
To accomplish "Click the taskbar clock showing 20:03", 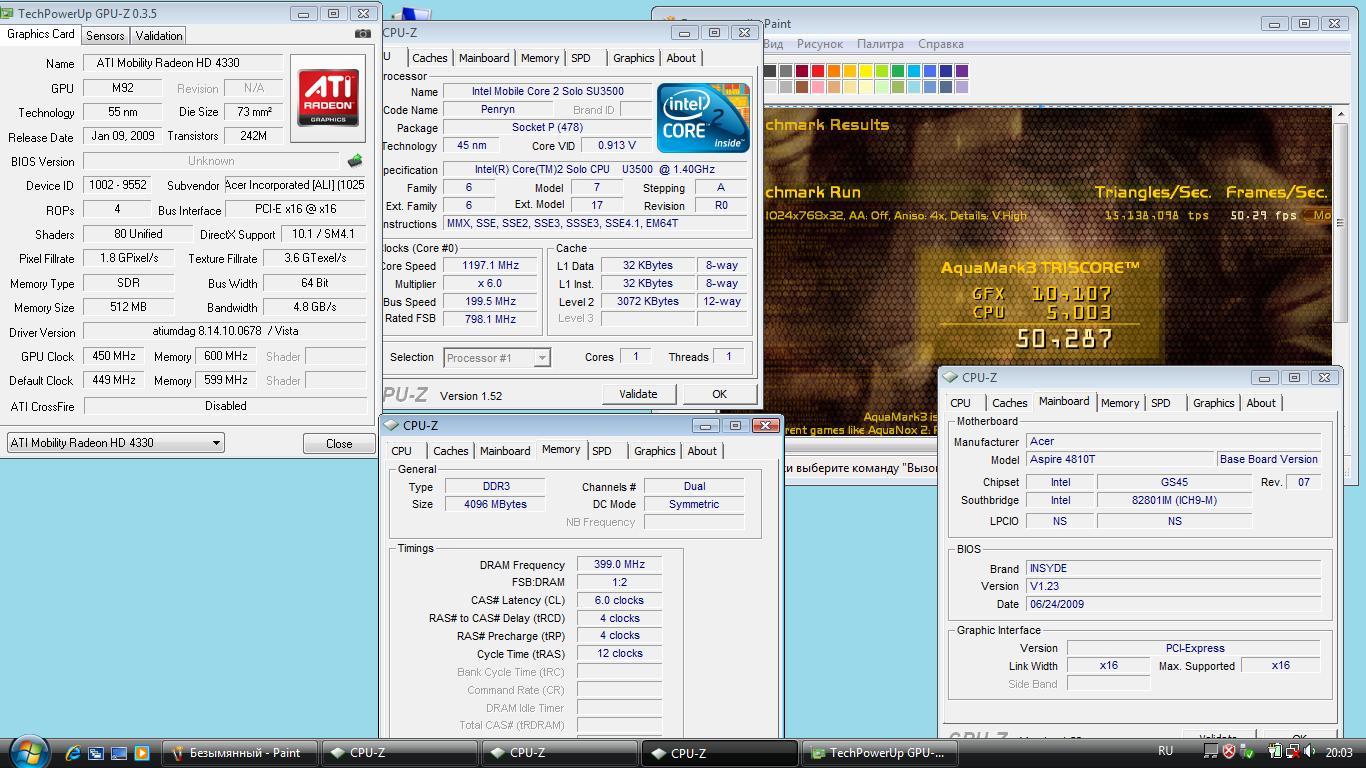I will pyautogui.click(x=1338, y=752).
